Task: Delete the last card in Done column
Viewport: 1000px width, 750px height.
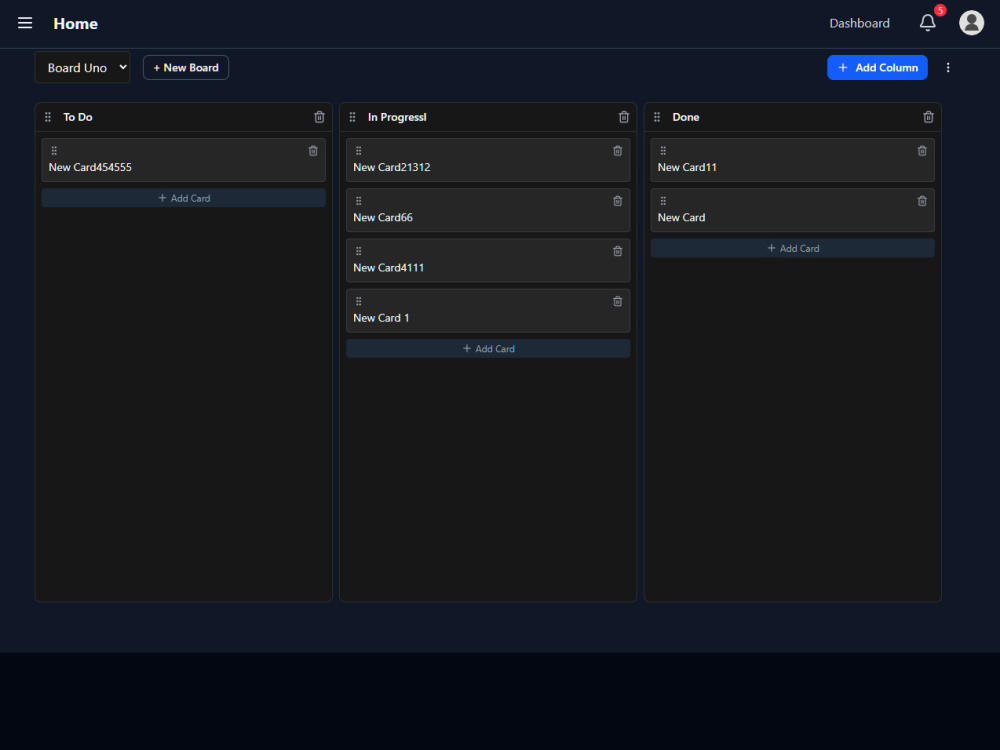Action: 922,201
